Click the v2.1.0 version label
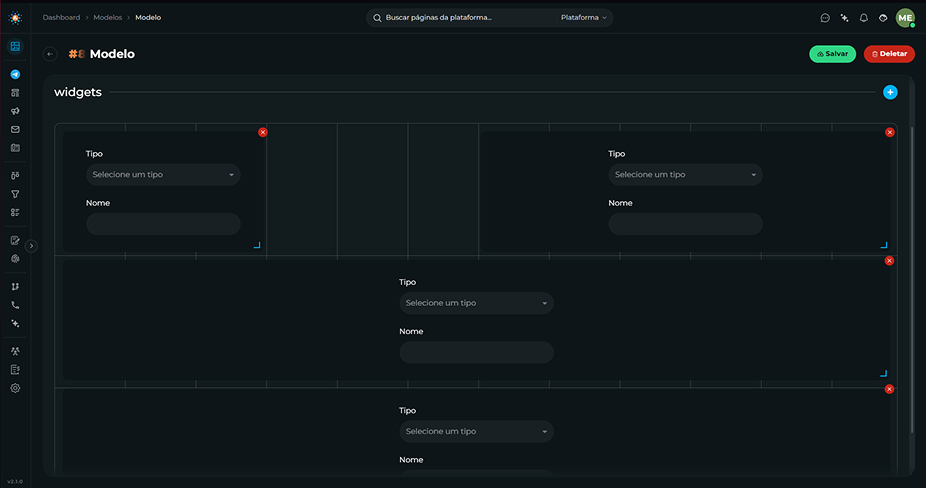 click(x=15, y=482)
